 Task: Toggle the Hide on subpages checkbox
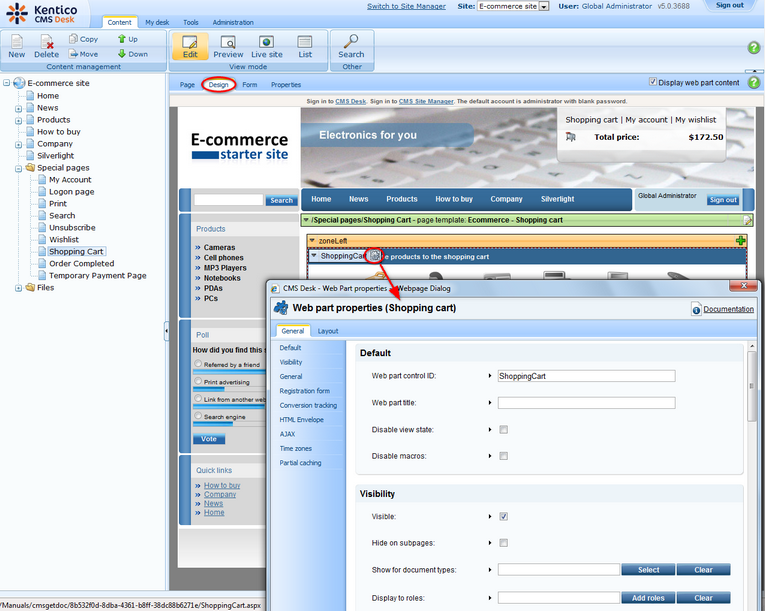(503, 543)
